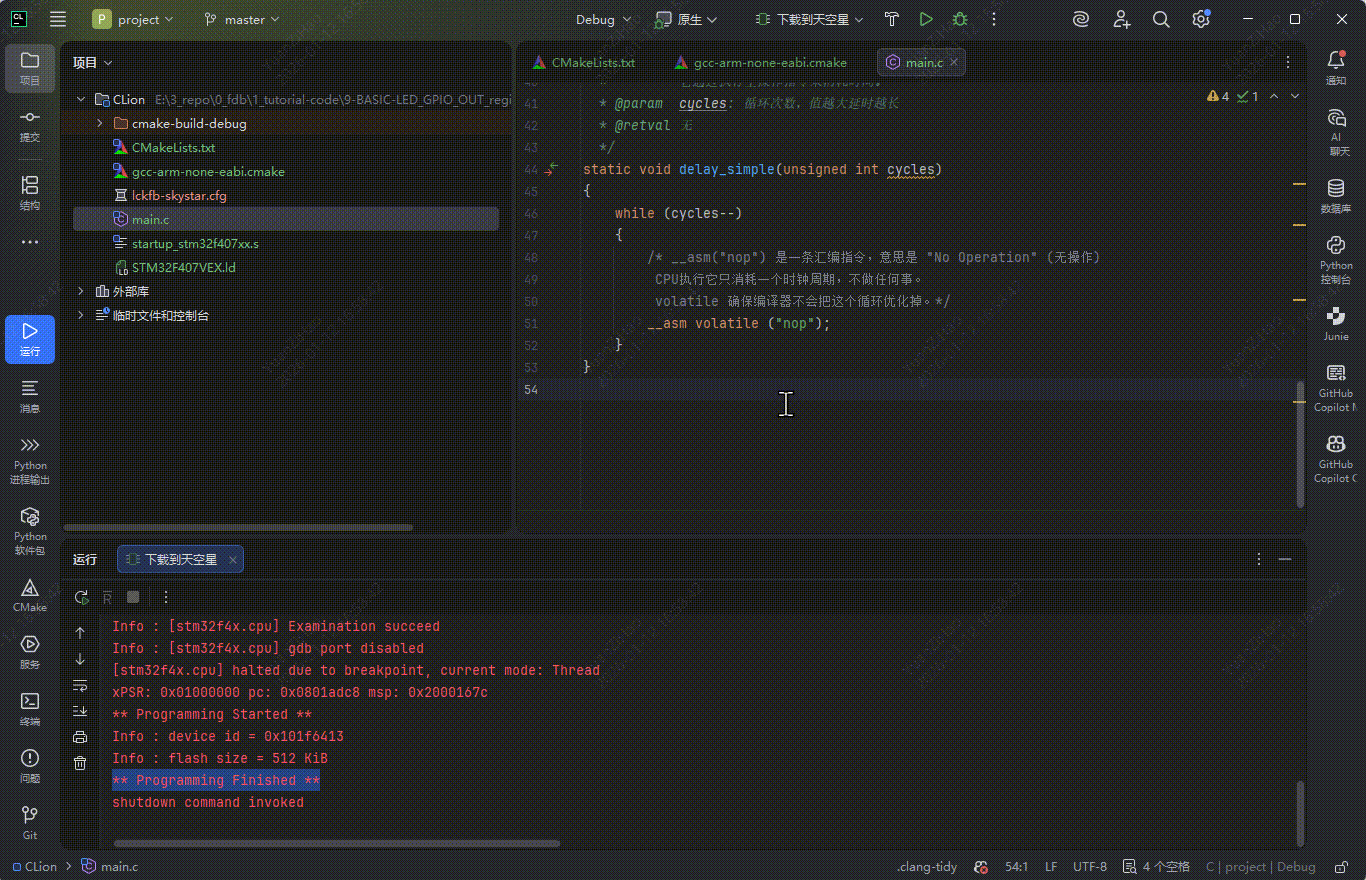Open startup_stm32f407xx.s in project tree
Image resolution: width=1366 pixels, height=880 pixels.
[195, 243]
